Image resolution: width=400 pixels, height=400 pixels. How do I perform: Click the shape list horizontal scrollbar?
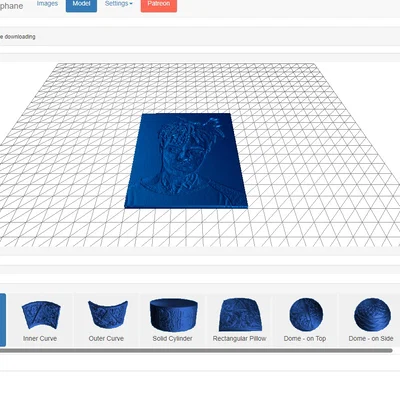(196, 350)
